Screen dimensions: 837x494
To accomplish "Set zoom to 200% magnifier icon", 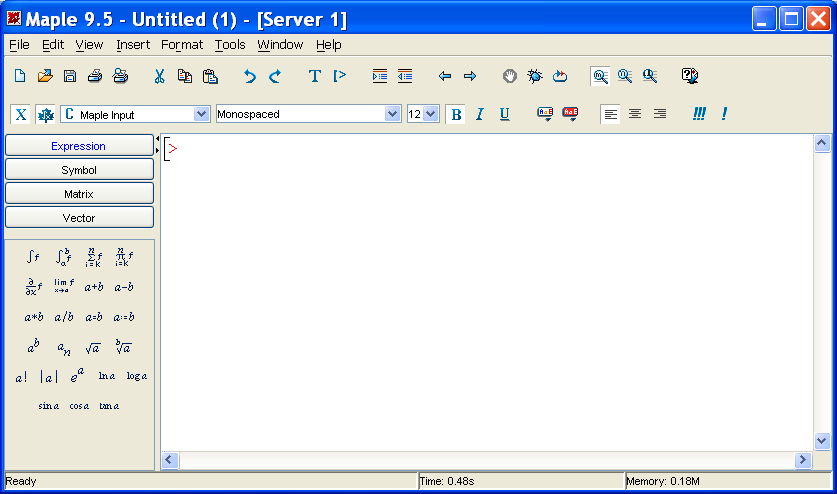I will coord(650,76).
